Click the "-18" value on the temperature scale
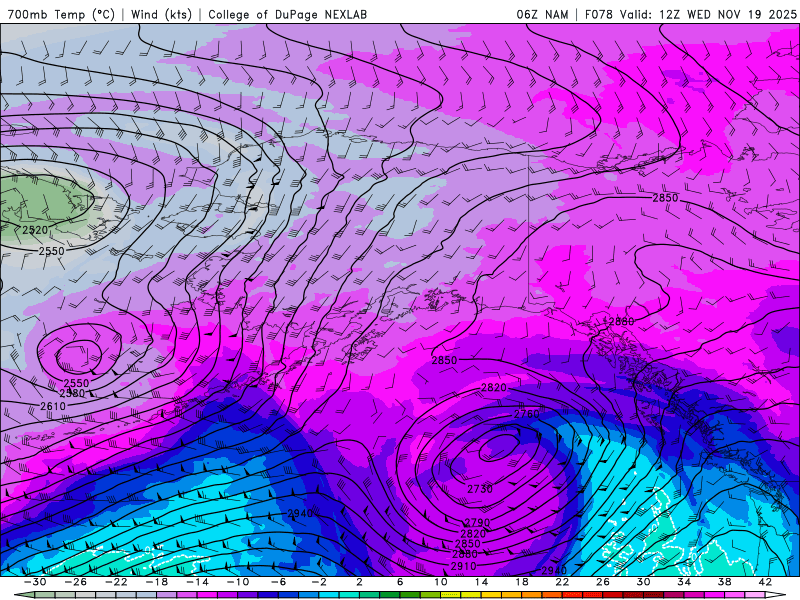This screenshot has height=600, width=800. tap(157, 582)
